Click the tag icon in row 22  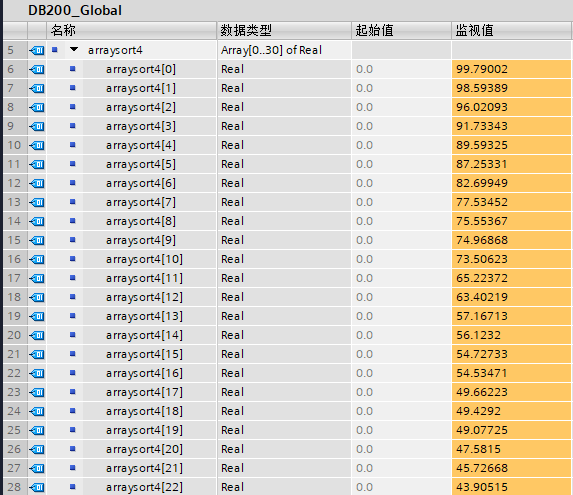[x=37, y=373]
